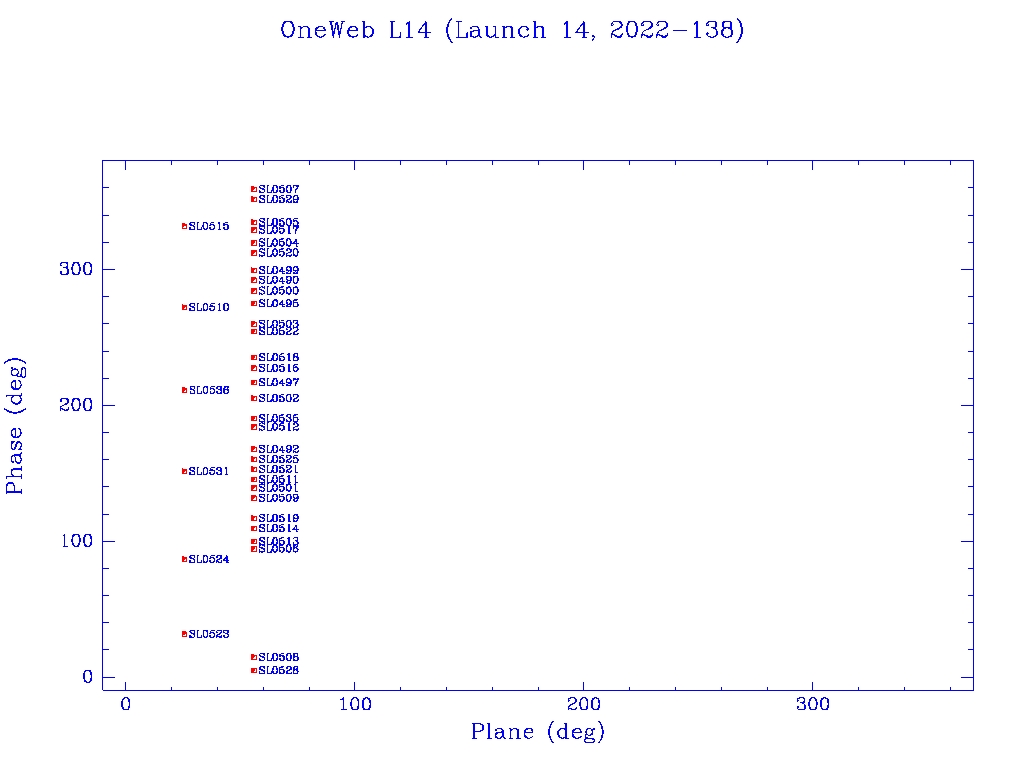Select the SL0529 satellite label

click(279, 199)
